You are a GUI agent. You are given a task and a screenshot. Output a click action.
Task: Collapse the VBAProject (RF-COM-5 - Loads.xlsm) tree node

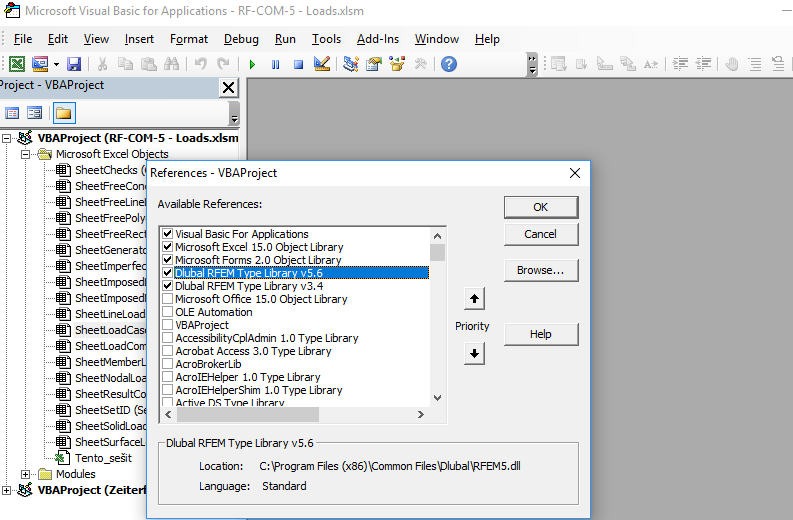(x=7, y=138)
